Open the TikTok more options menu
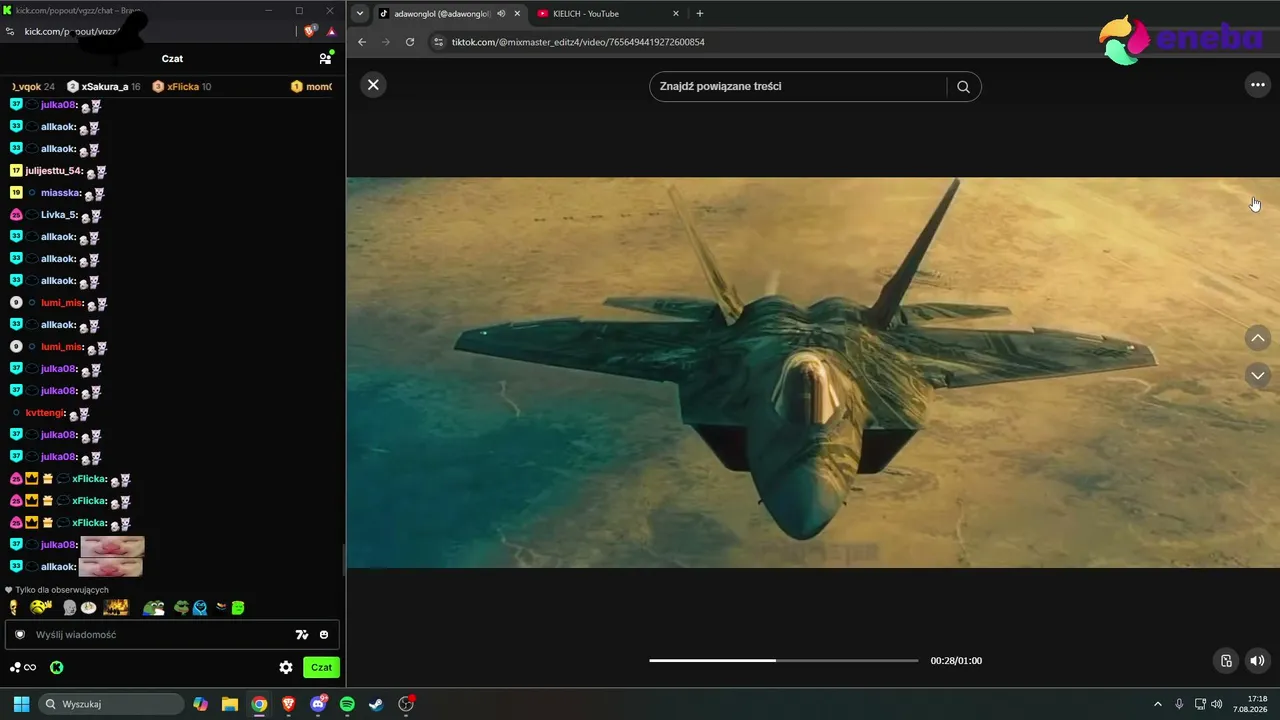 point(1258,85)
